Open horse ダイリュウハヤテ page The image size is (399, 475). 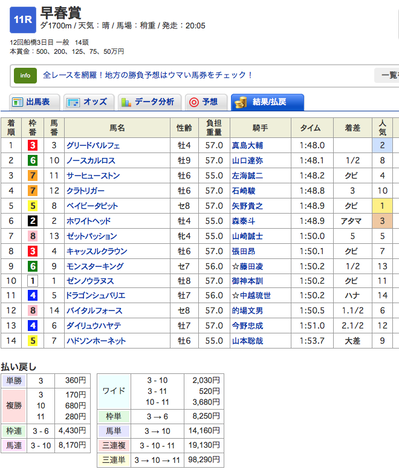(94, 326)
